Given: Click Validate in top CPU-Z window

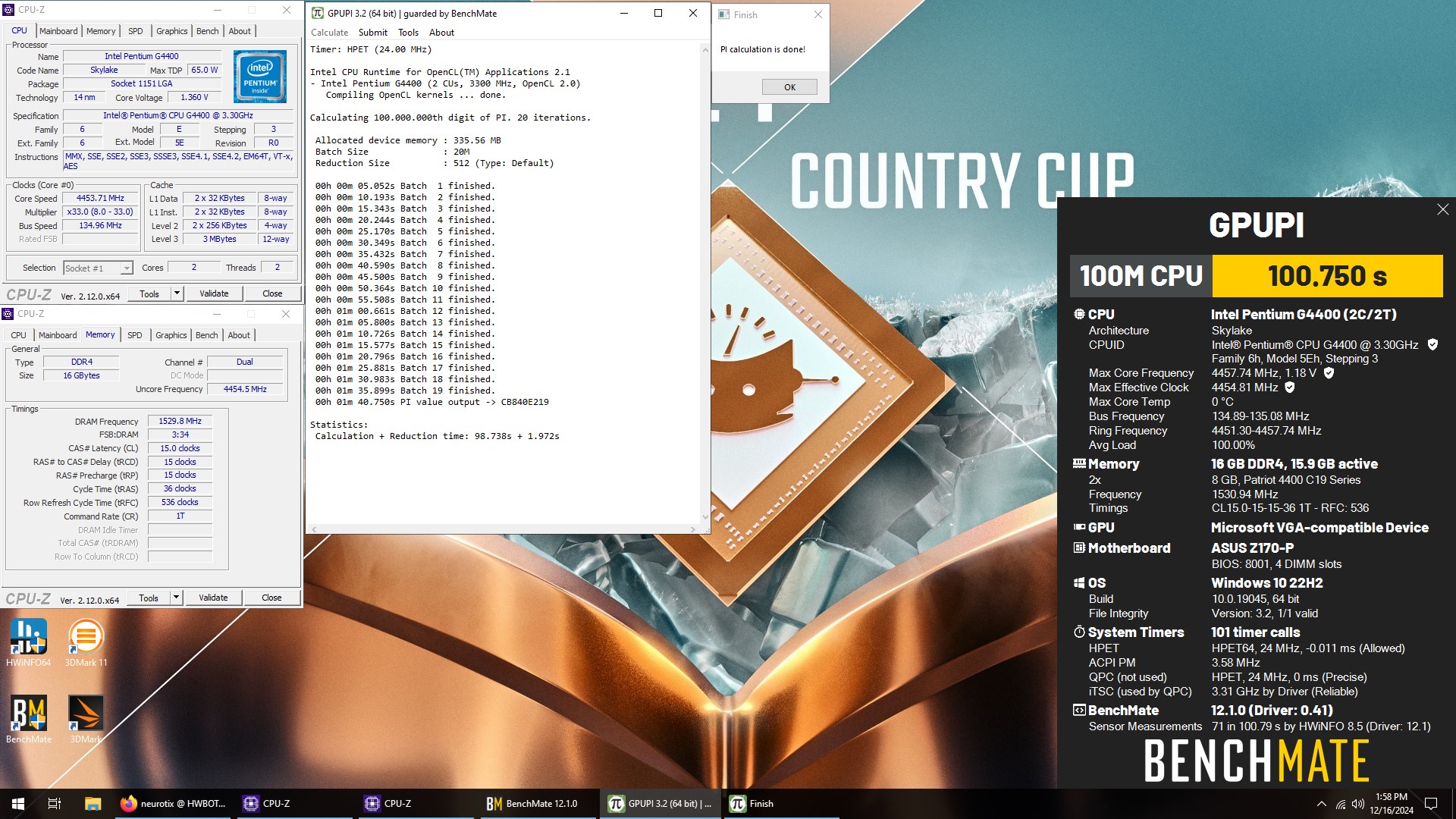Looking at the screenshot, I should 214,293.
